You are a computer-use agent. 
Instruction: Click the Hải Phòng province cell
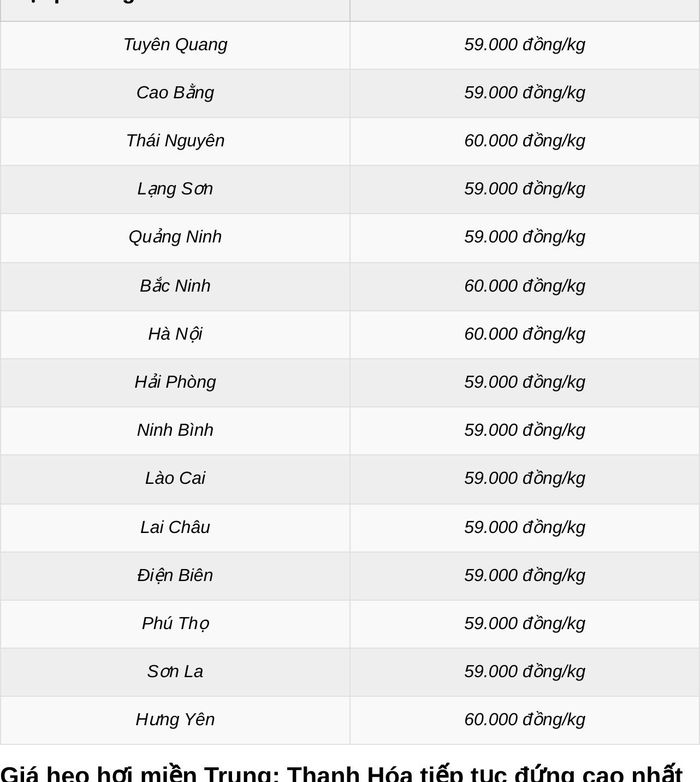point(175,382)
